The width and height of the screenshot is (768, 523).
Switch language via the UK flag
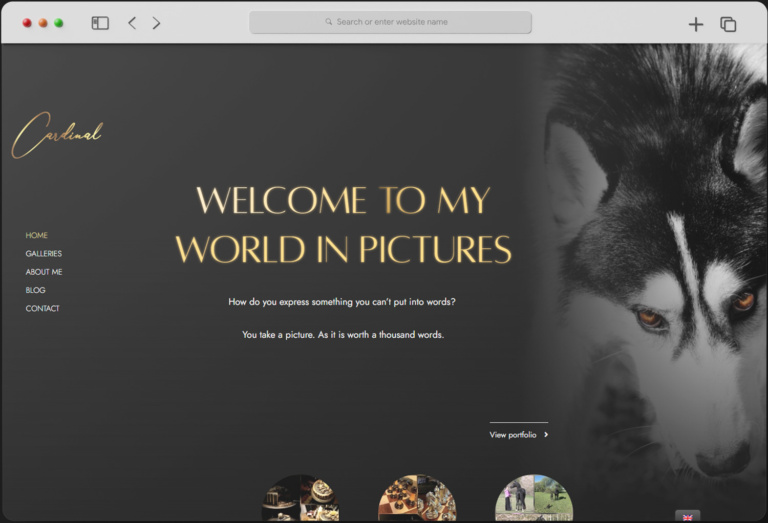687,517
